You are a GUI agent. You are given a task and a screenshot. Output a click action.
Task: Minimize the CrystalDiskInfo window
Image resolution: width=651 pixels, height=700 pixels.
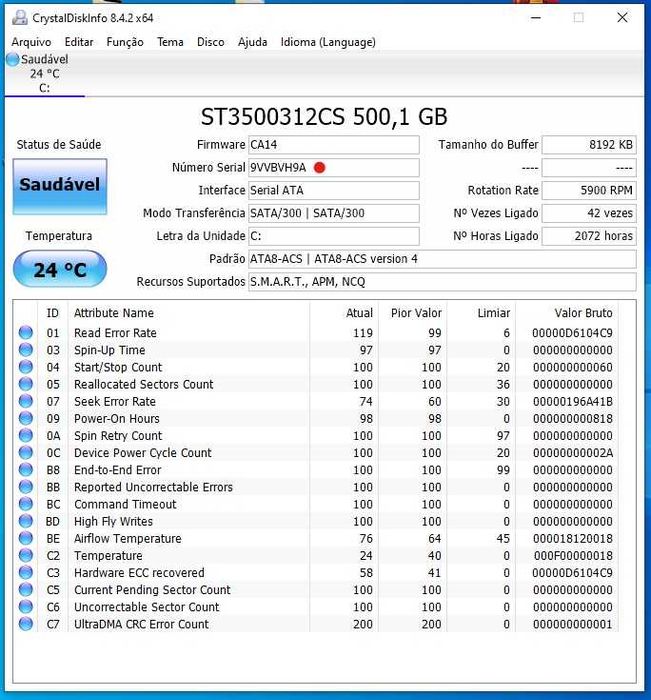click(x=536, y=18)
